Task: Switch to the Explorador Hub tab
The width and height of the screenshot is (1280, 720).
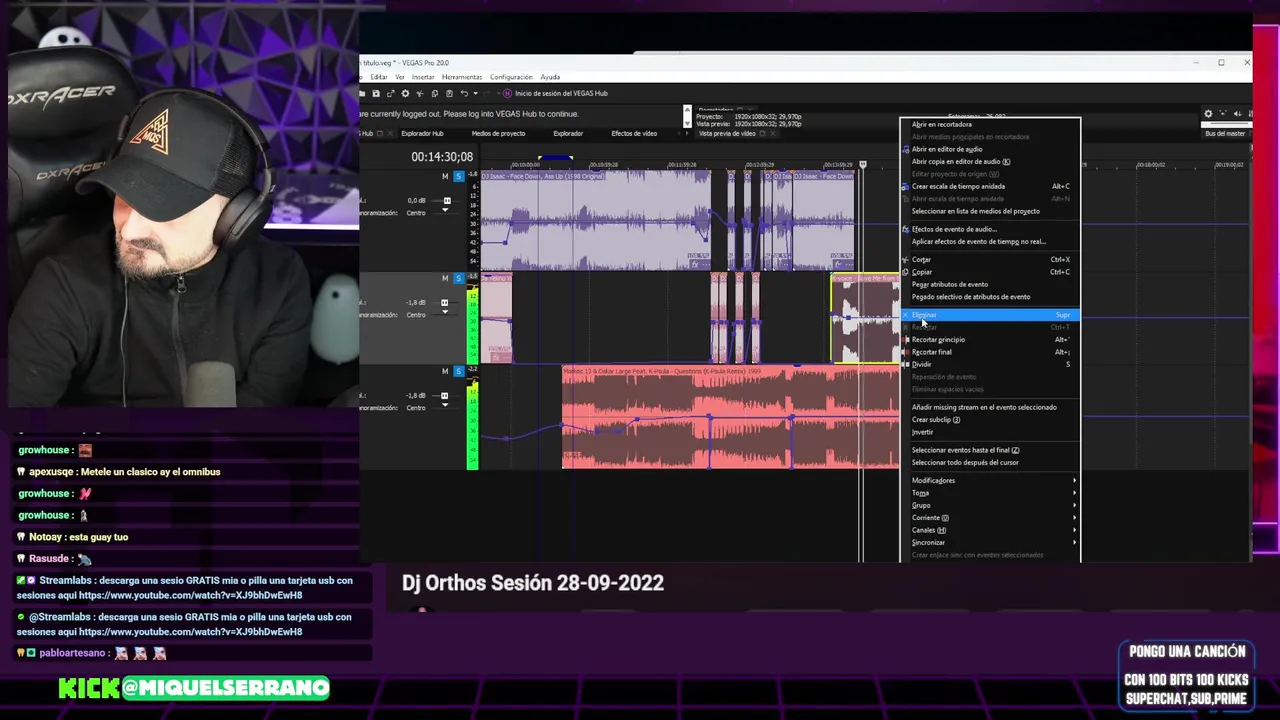Action: [422, 133]
